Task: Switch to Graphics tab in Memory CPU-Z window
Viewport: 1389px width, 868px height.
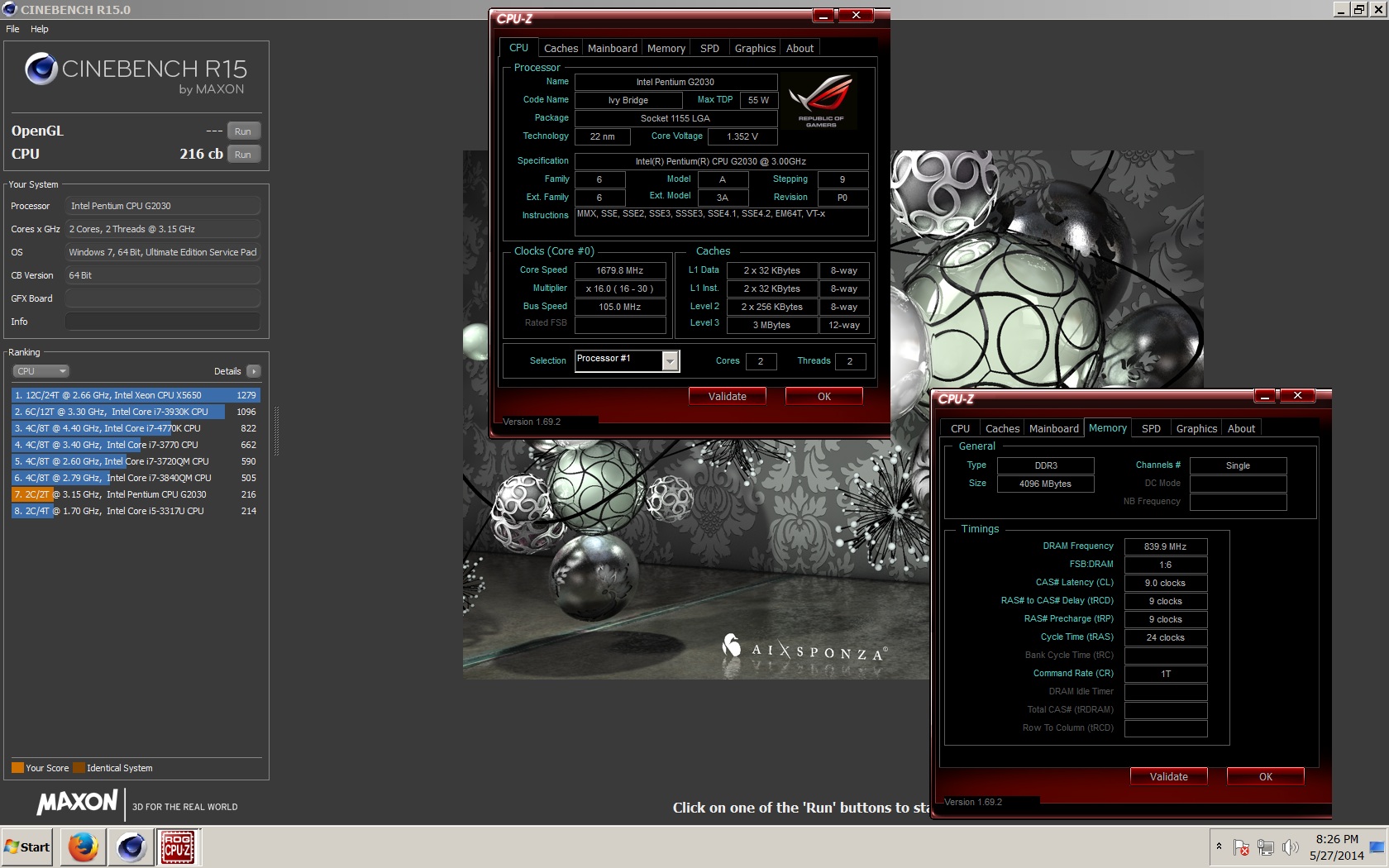Action: 1196,429
